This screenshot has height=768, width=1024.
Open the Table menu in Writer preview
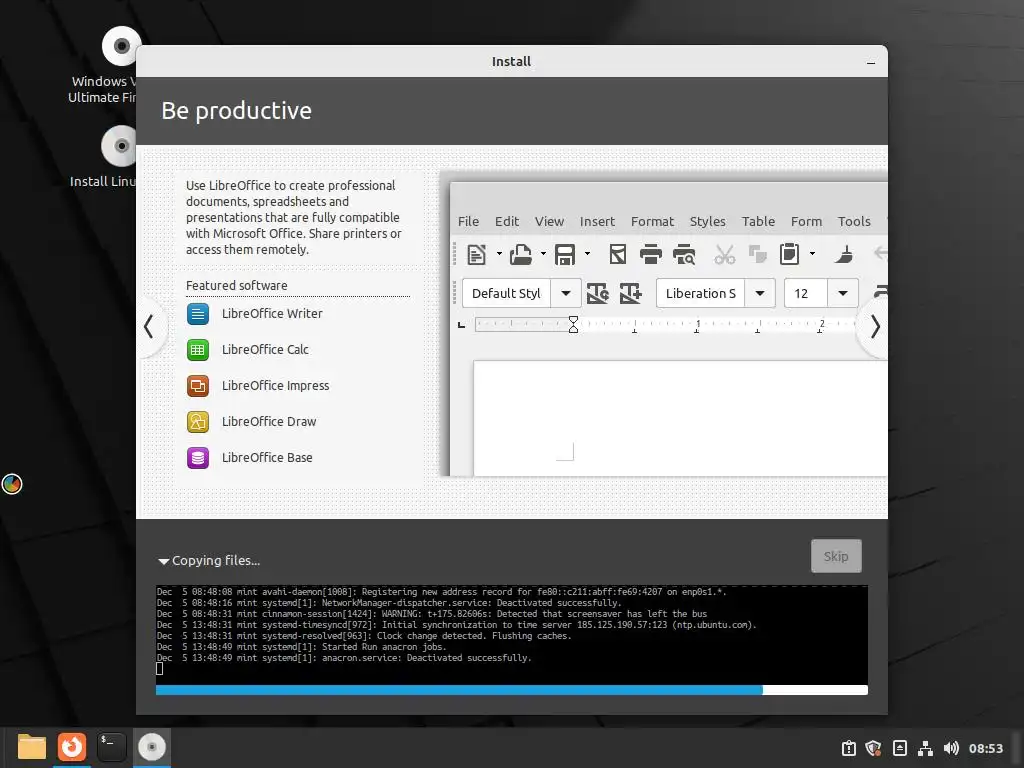758,221
